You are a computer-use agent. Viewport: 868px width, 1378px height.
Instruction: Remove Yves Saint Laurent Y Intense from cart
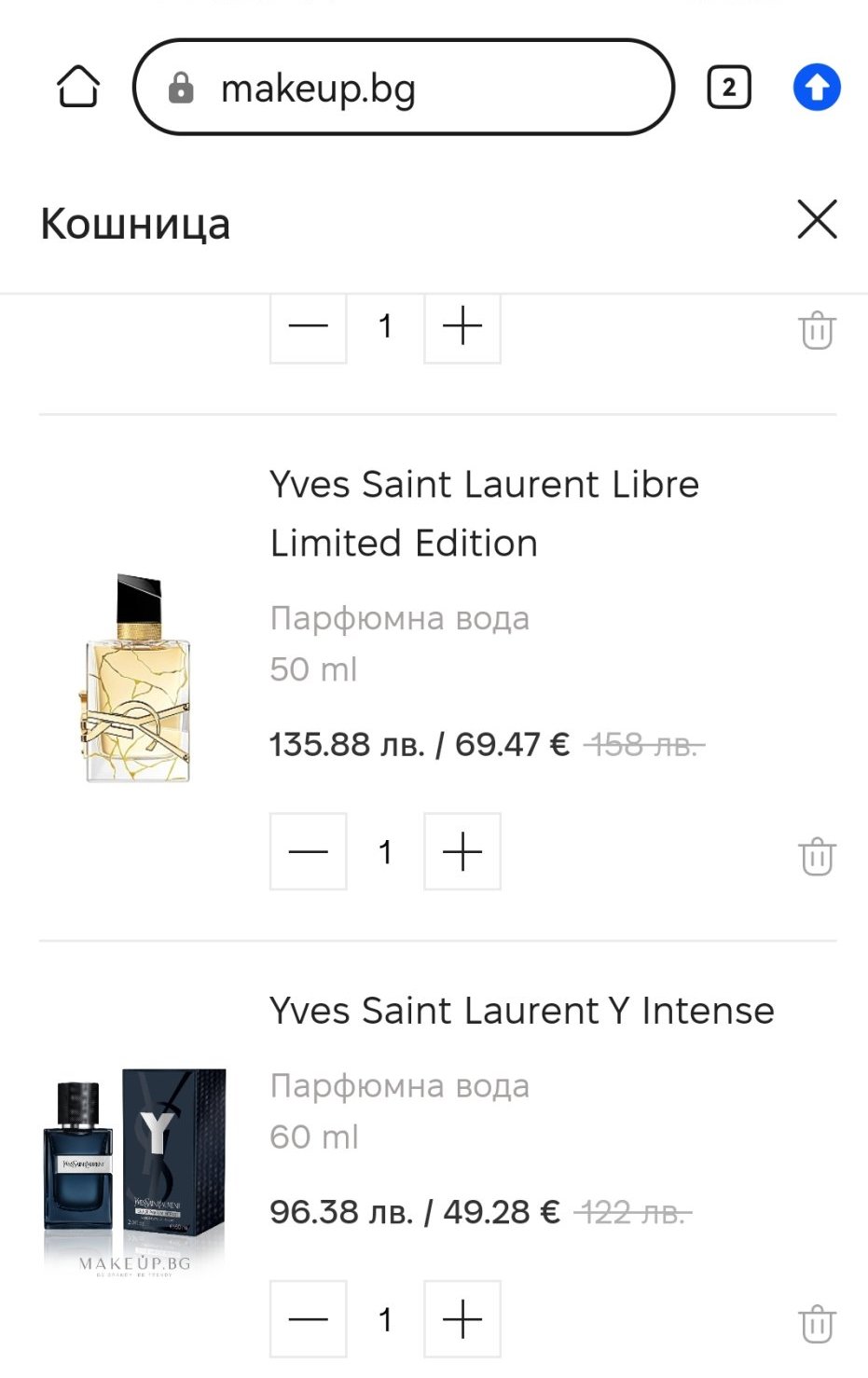817,1324
